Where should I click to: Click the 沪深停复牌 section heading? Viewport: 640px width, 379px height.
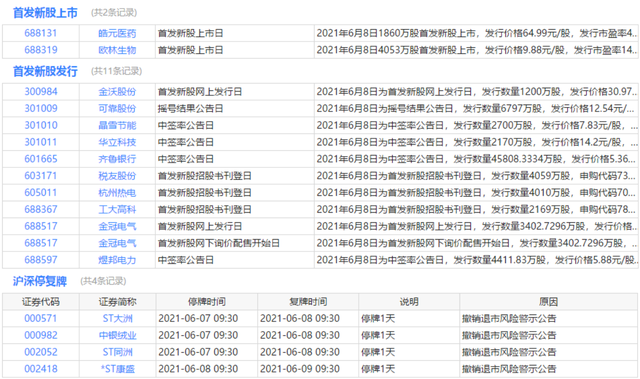40,281
